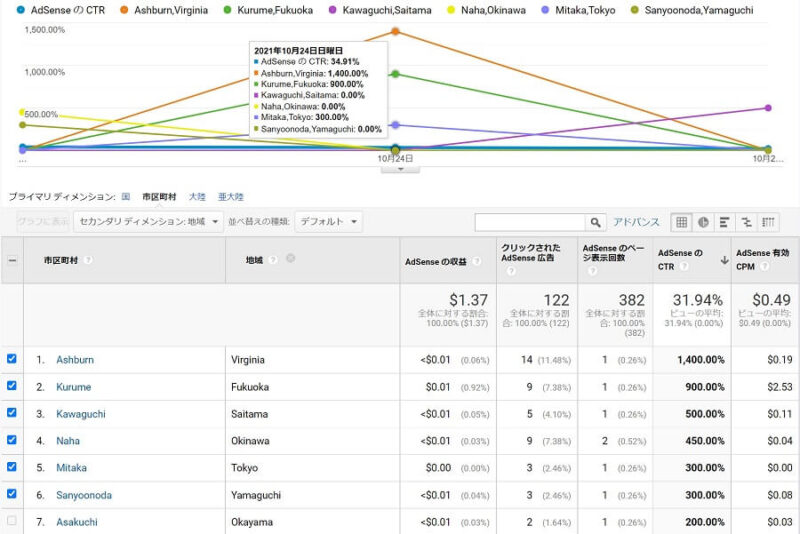Switch to the data table view icon
Viewport: 800px width, 534px height.
(x=681, y=222)
